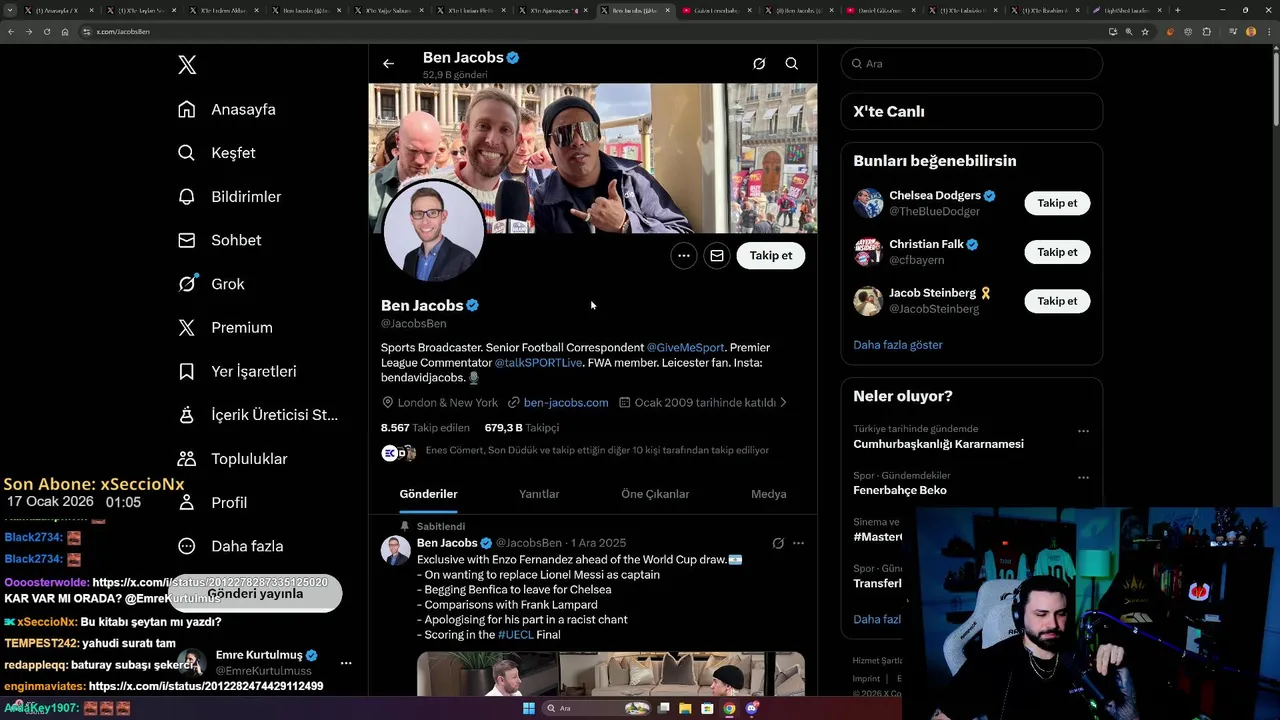Bookmark page with the star icon

pyautogui.click(x=1145, y=31)
